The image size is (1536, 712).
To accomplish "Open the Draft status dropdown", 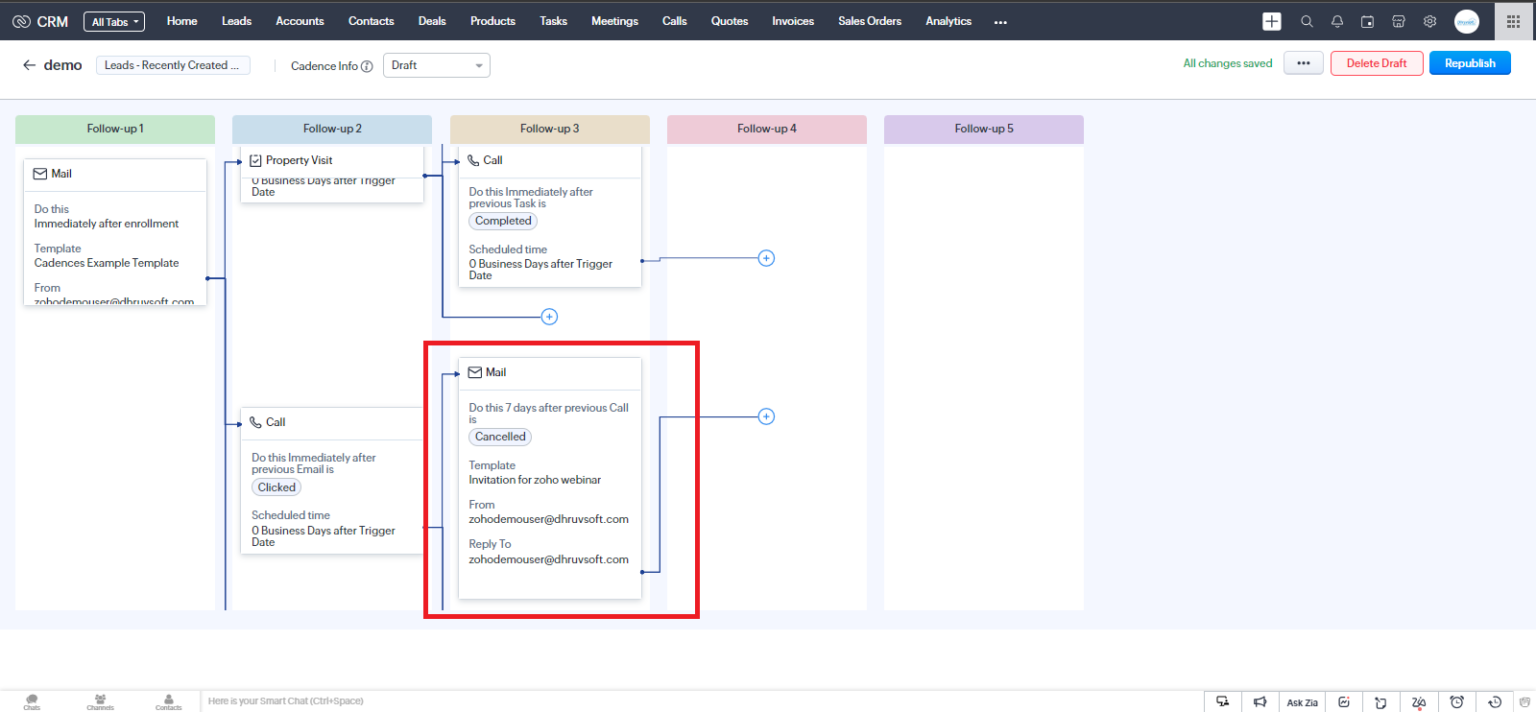I will pyautogui.click(x=436, y=64).
